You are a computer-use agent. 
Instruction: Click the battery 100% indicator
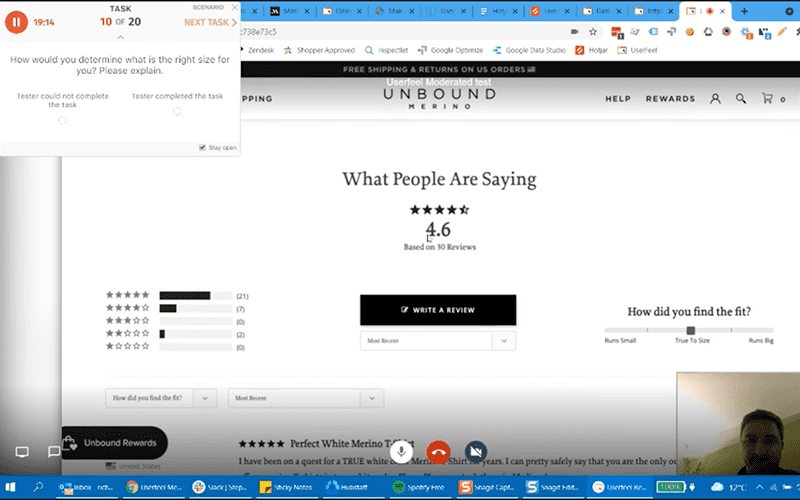[x=670, y=487]
